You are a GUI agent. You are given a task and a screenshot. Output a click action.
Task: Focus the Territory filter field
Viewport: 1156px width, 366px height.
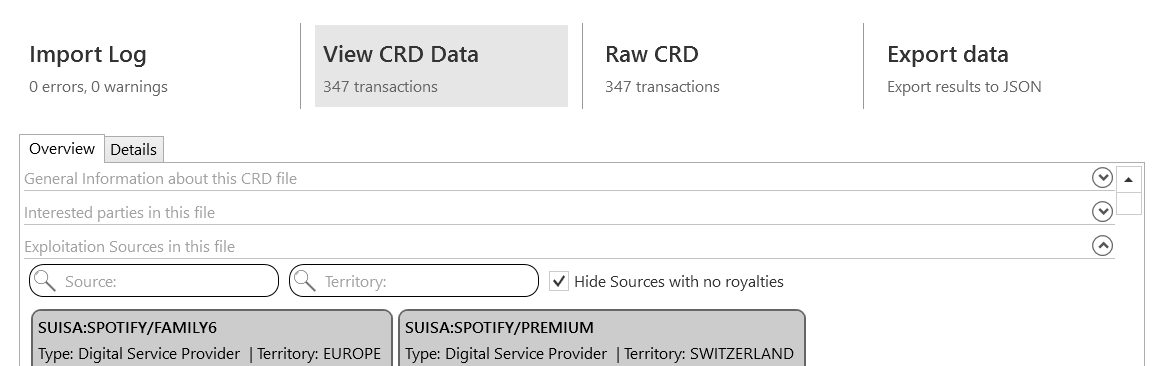point(414,281)
